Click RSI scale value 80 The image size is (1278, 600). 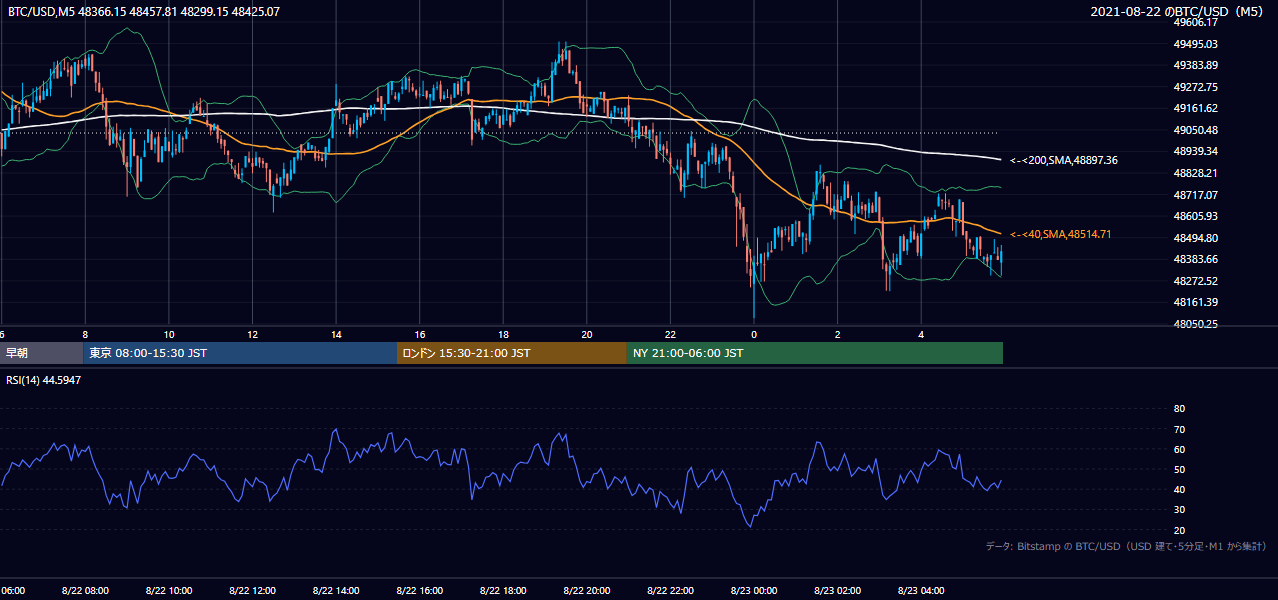[x=1179, y=409]
